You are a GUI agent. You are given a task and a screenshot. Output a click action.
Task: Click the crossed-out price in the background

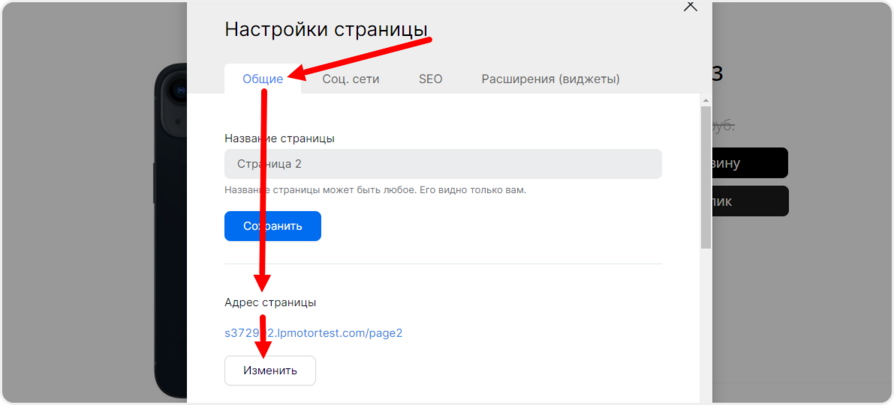click(x=724, y=126)
